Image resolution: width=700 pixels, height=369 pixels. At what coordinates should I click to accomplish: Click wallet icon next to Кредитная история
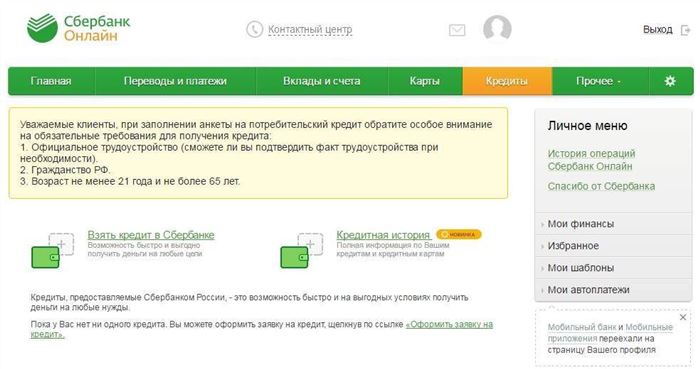pyautogui.click(x=301, y=250)
